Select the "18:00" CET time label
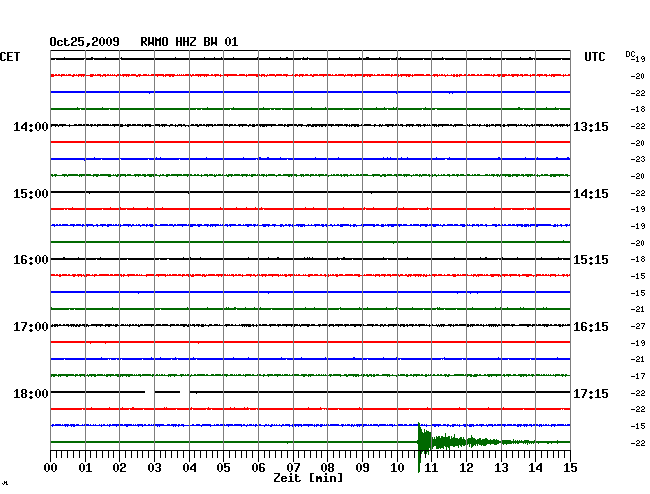Screen dimensions: 650x494 [31, 393]
